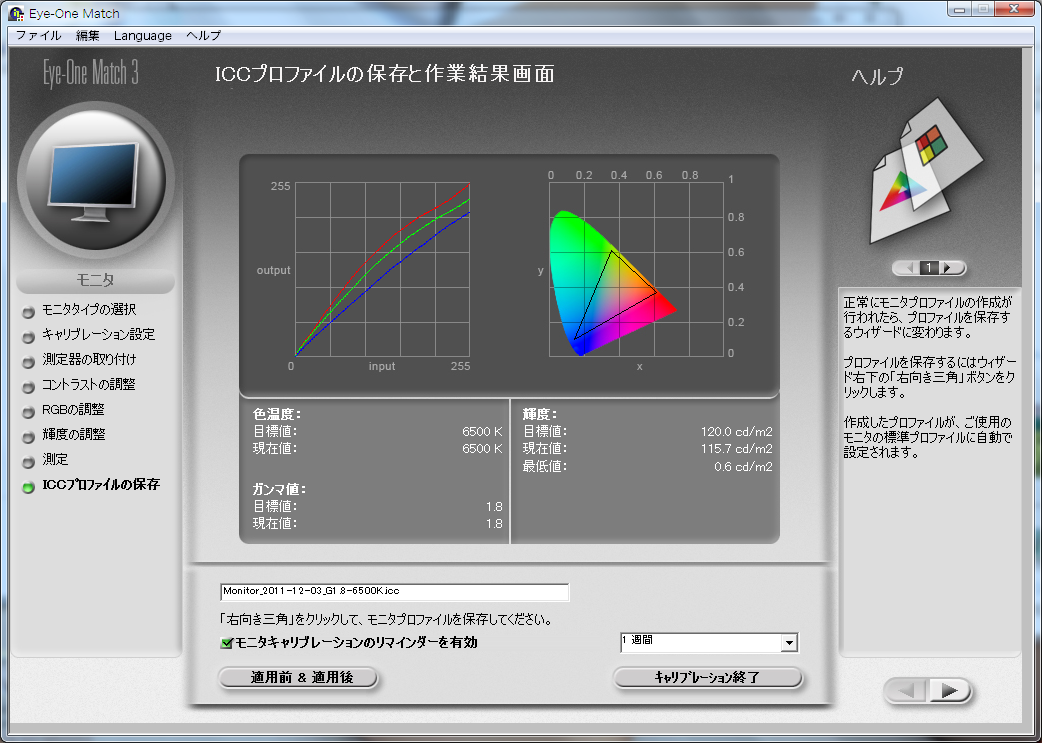Viewport: 1042px width, 743px height.
Task: Click the bullet beside 測定
Action: click(28, 462)
